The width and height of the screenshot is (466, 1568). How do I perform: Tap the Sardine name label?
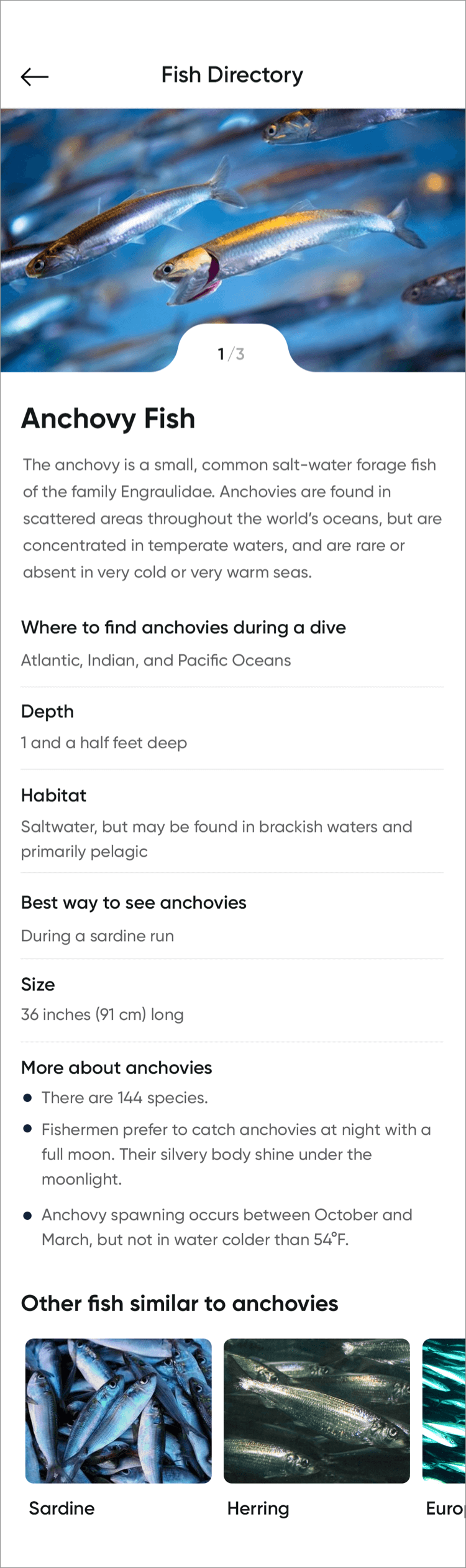click(x=62, y=1508)
